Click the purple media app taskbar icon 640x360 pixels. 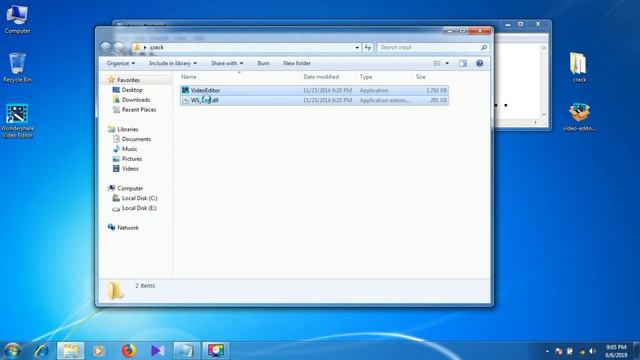point(158,351)
